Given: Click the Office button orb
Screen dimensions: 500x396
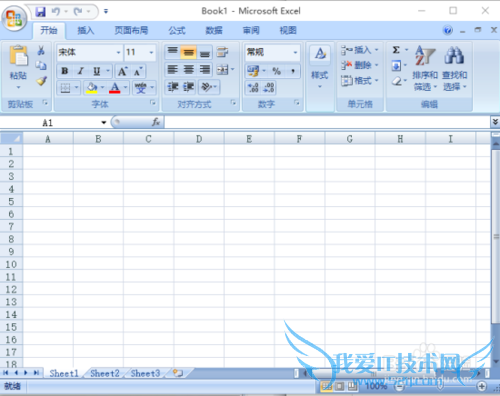Looking at the screenshot, I should (14, 18).
